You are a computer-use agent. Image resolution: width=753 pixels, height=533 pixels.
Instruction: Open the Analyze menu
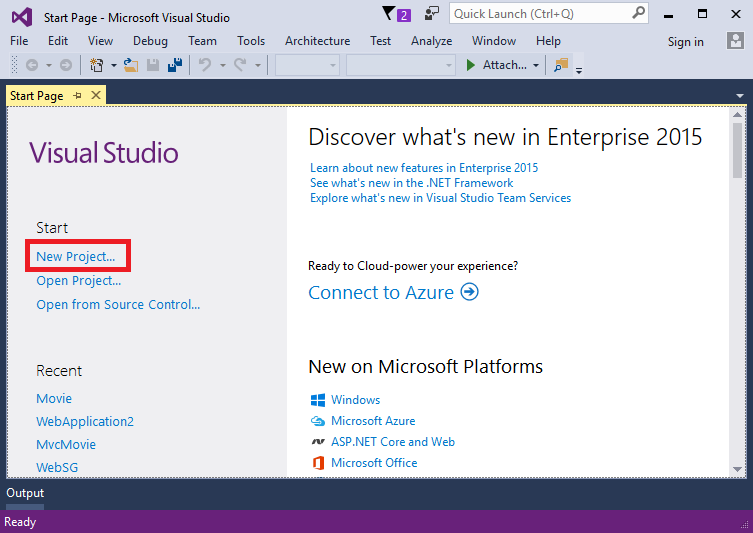(431, 41)
